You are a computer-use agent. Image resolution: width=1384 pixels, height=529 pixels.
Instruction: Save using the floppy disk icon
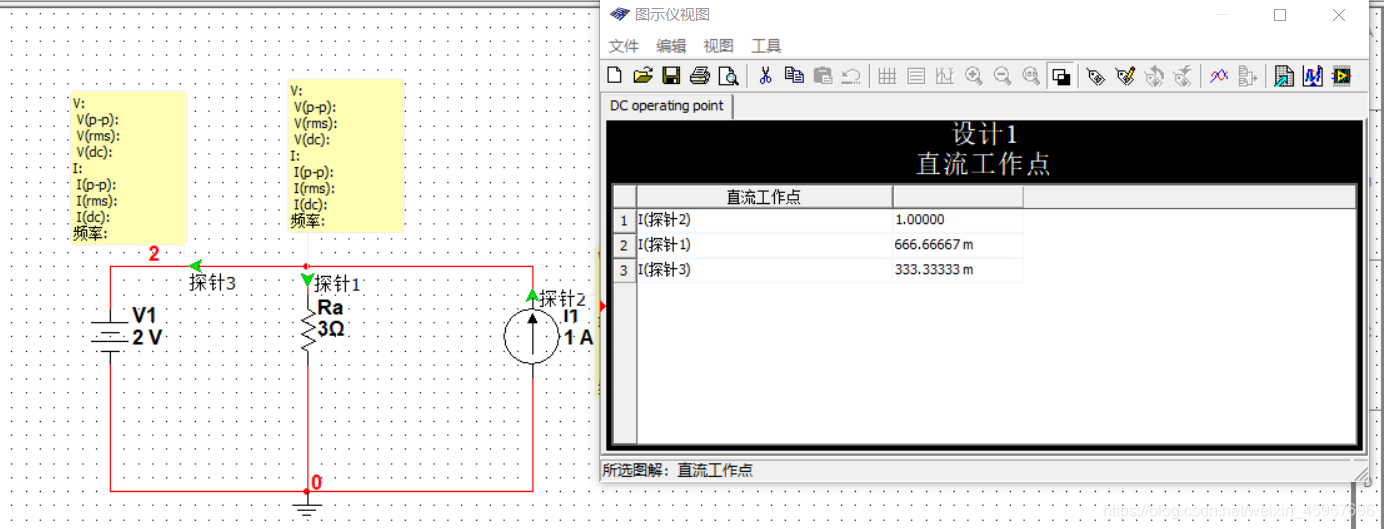point(671,76)
